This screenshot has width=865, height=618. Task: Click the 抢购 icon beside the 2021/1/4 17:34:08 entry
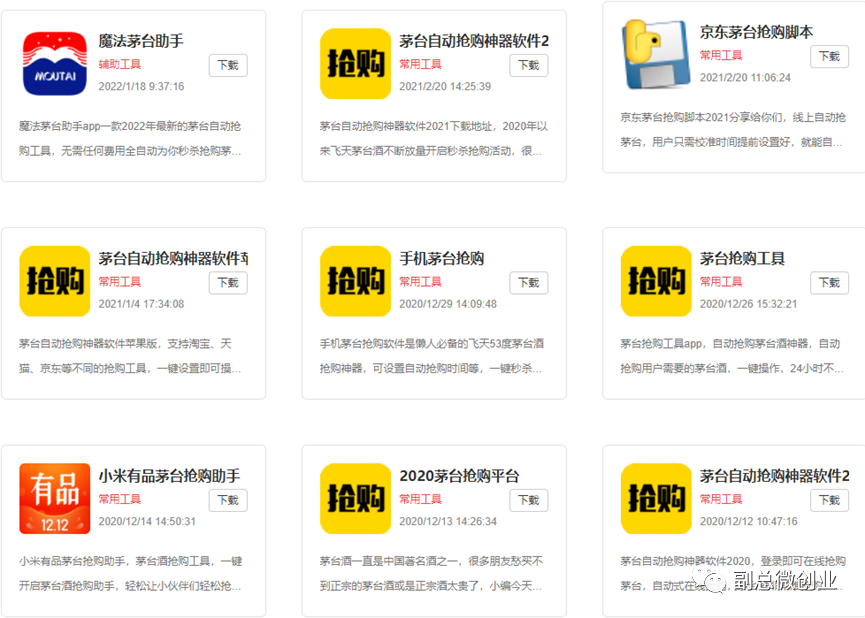coord(55,281)
